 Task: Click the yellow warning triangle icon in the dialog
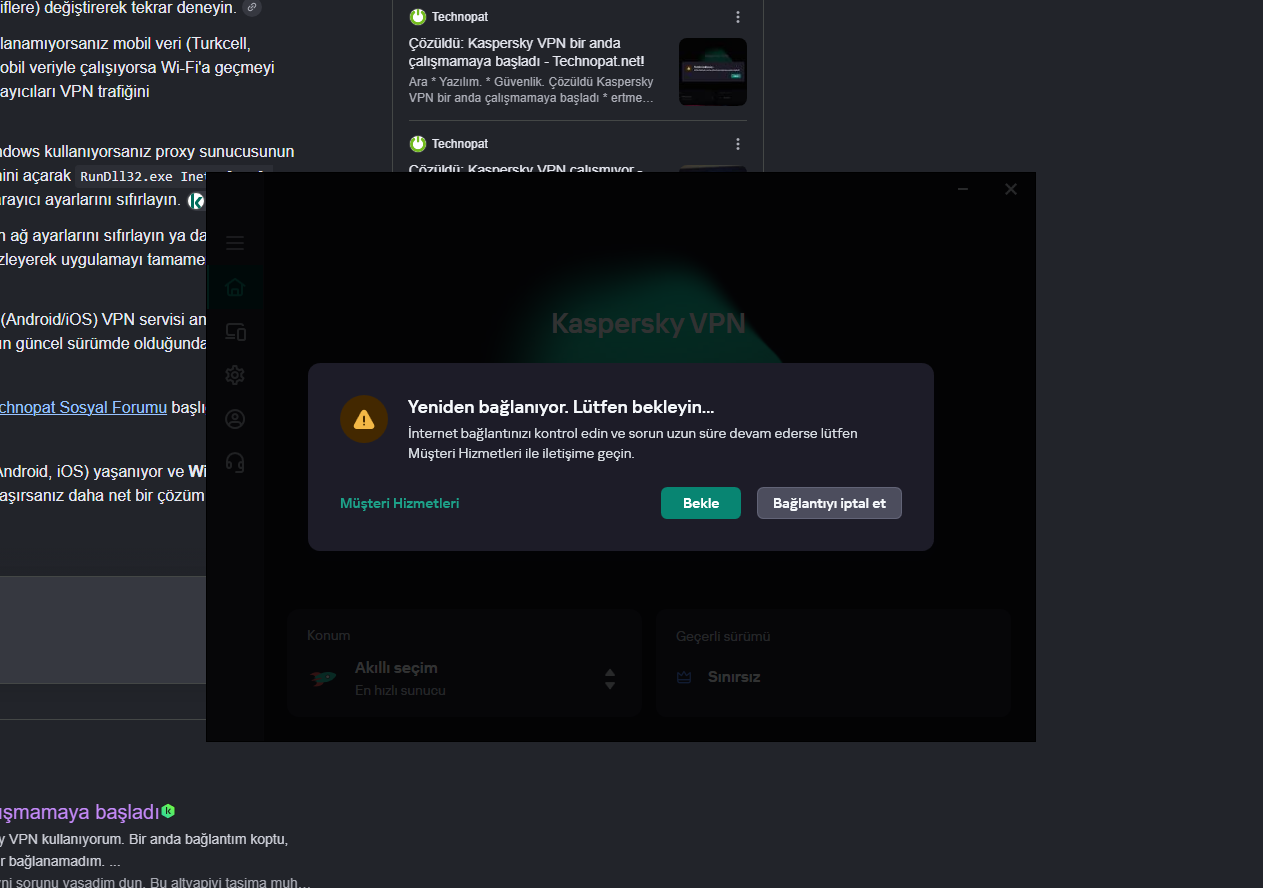point(364,419)
